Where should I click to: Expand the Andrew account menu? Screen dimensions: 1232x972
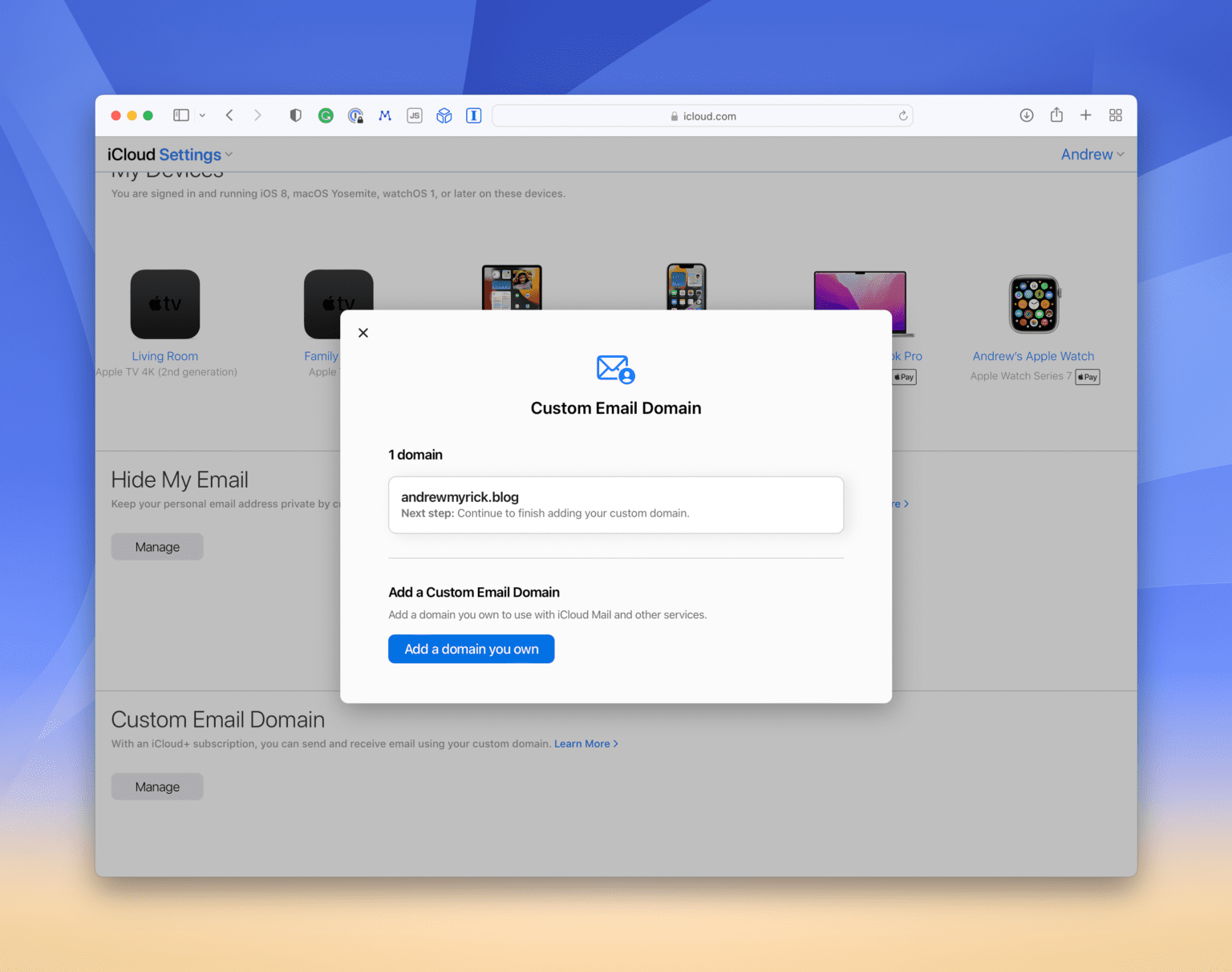click(x=1092, y=154)
